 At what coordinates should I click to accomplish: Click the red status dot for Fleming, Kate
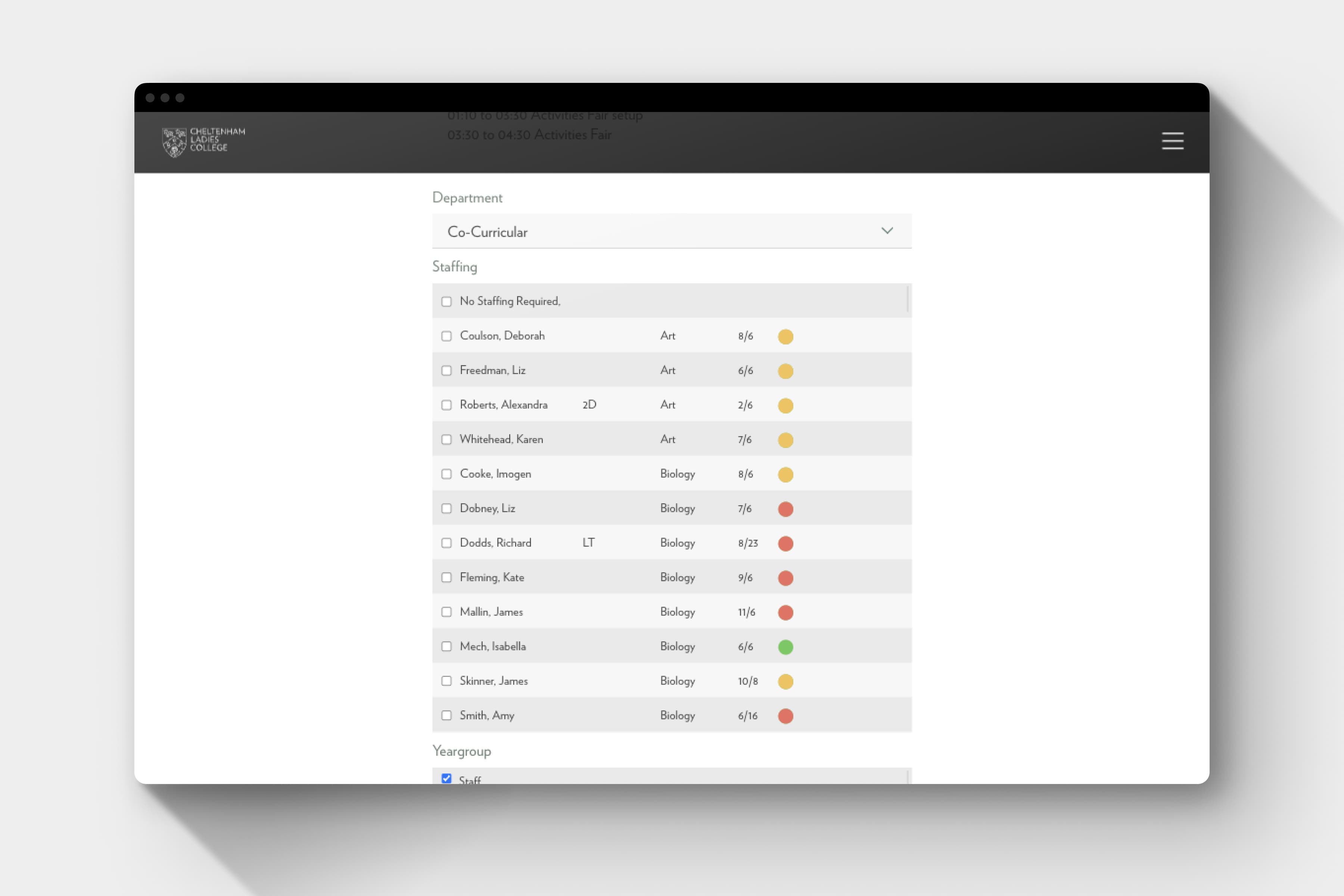[x=785, y=578]
